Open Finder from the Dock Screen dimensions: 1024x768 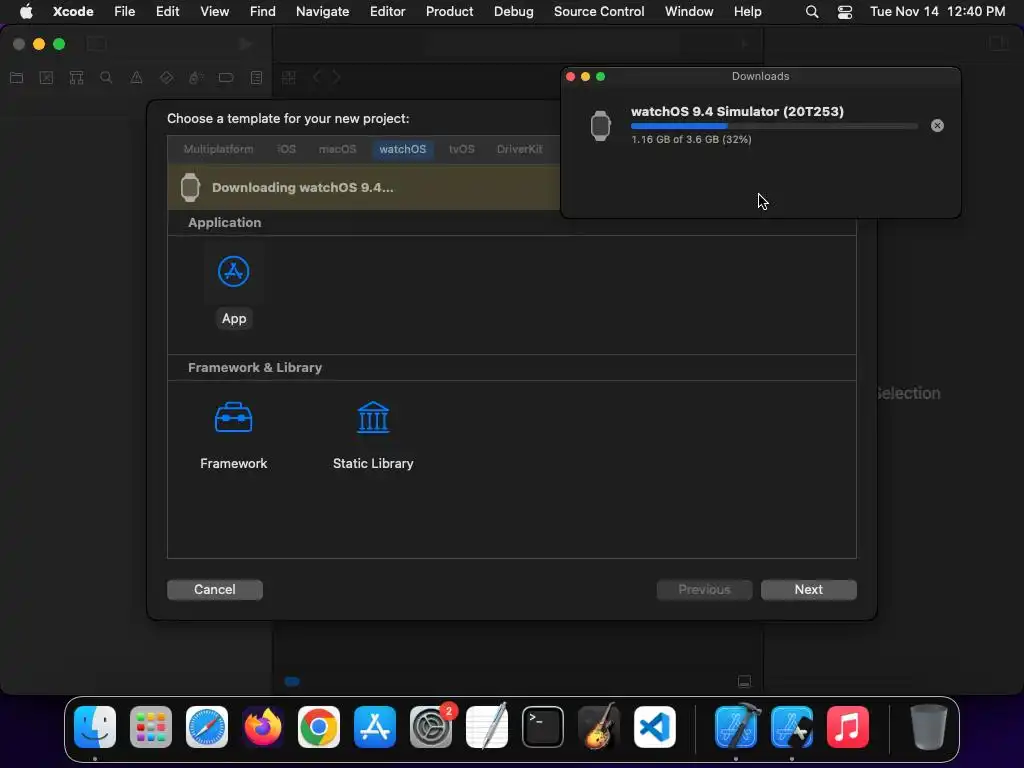click(x=95, y=727)
